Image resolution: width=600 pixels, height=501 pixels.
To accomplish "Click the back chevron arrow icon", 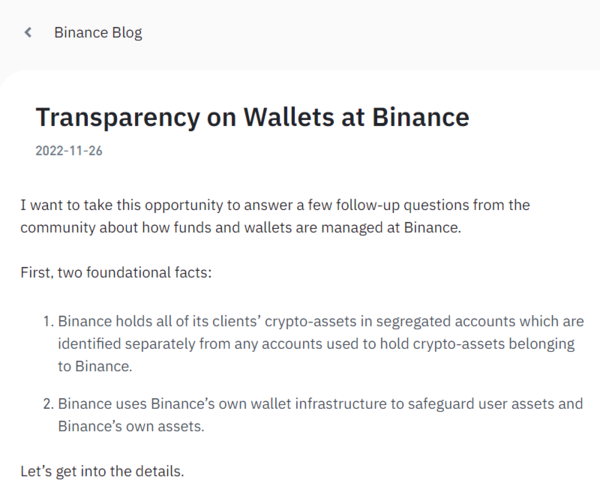I will (x=29, y=32).
